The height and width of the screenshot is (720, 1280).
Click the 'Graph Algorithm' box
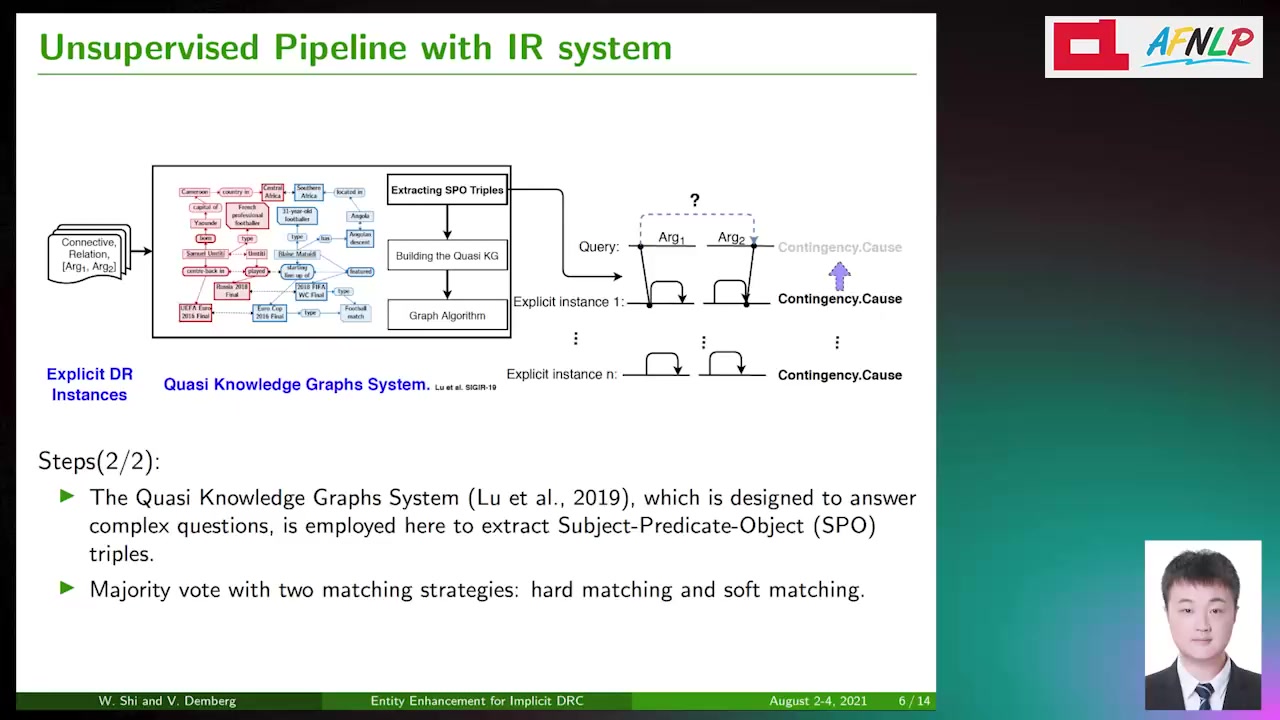pyautogui.click(x=447, y=315)
